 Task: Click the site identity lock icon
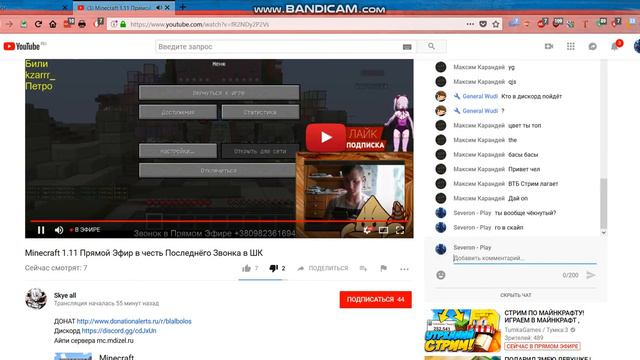click(x=123, y=24)
